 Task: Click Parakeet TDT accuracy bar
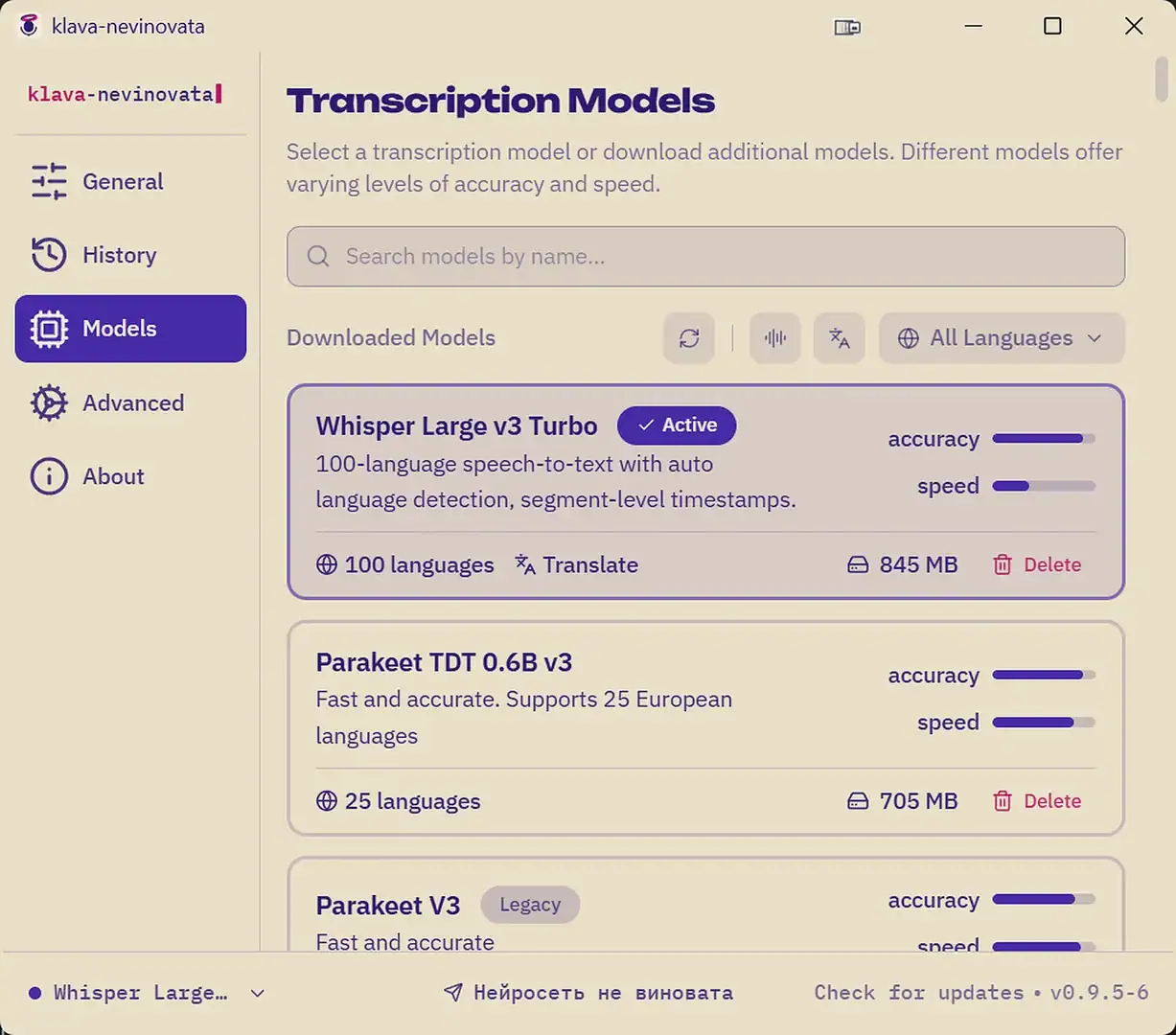(1044, 675)
